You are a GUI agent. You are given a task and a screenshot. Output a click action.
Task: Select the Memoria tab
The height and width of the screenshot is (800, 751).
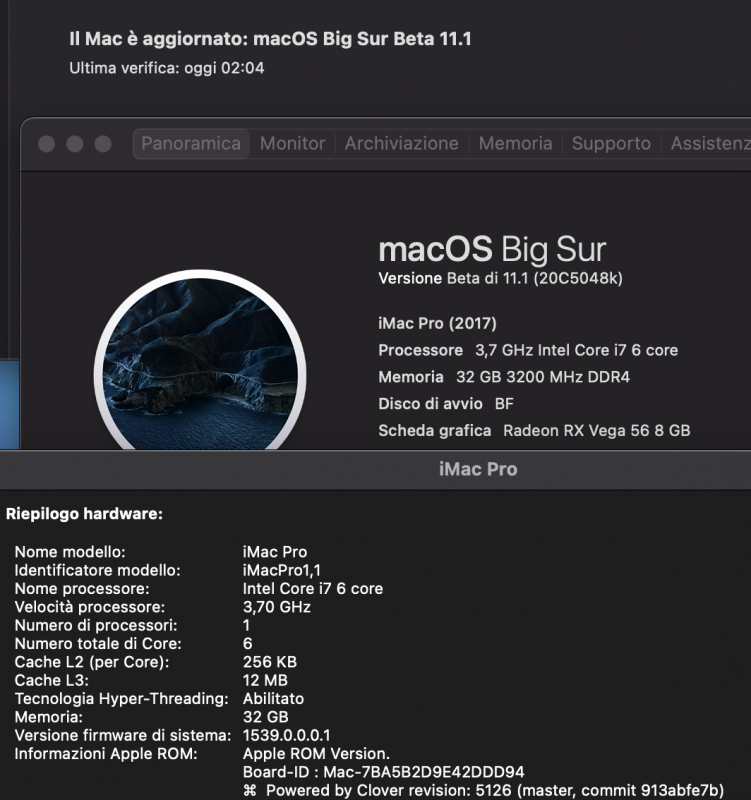[515, 143]
